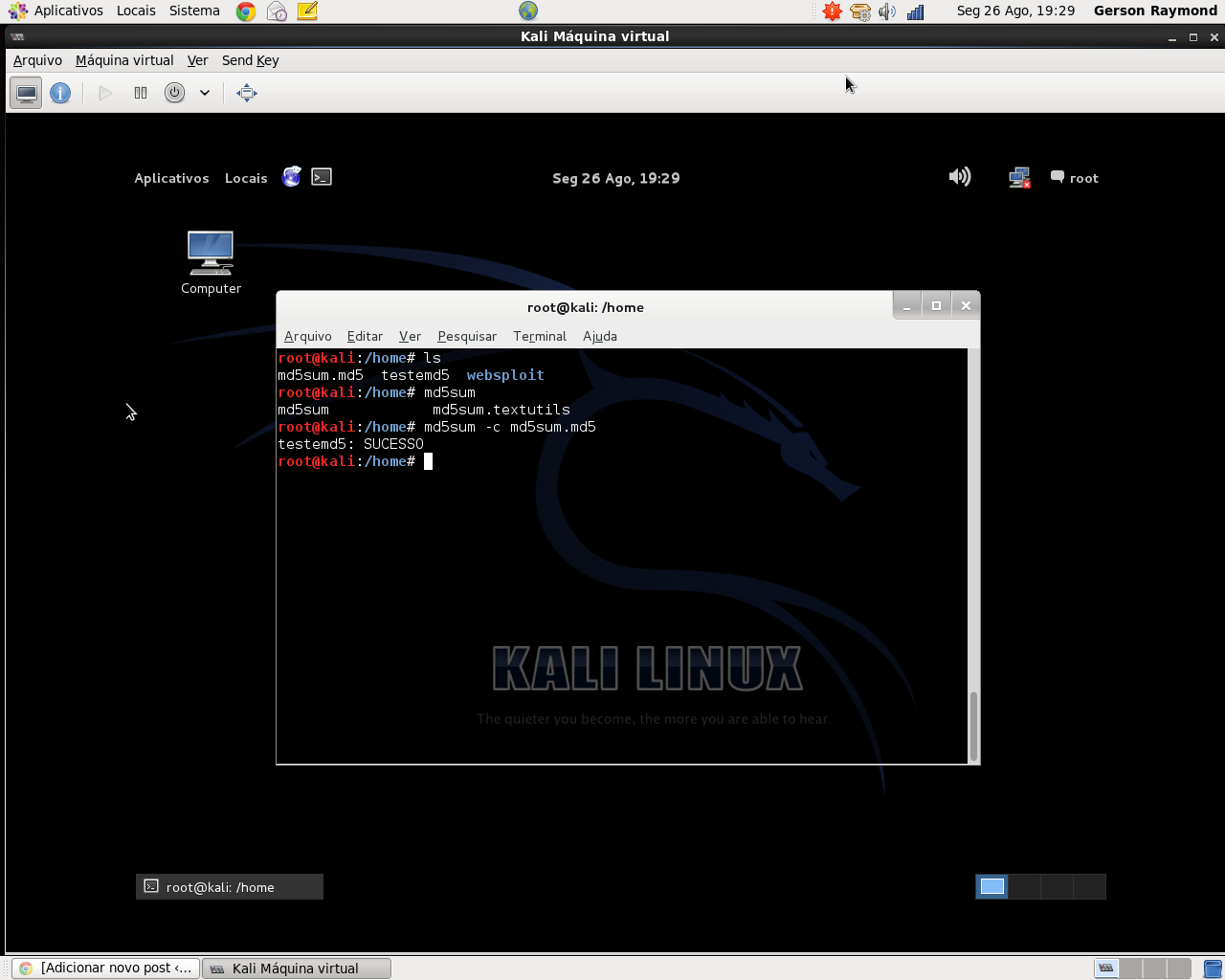Image resolution: width=1225 pixels, height=980 pixels.
Task: Open Gerson Raymond user menu
Action: pyautogui.click(x=1155, y=11)
